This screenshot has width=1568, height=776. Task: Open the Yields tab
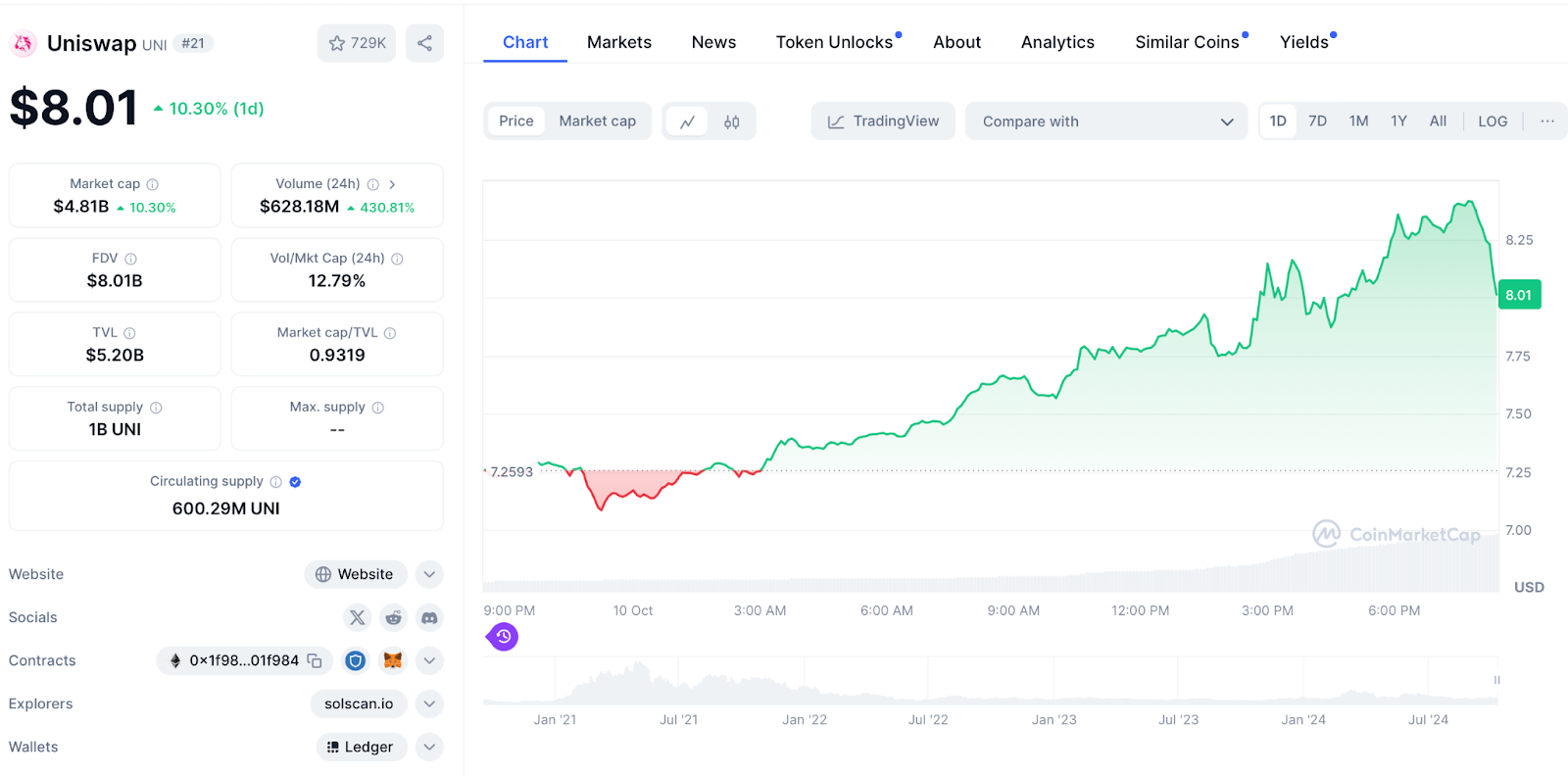(x=1304, y=42)
